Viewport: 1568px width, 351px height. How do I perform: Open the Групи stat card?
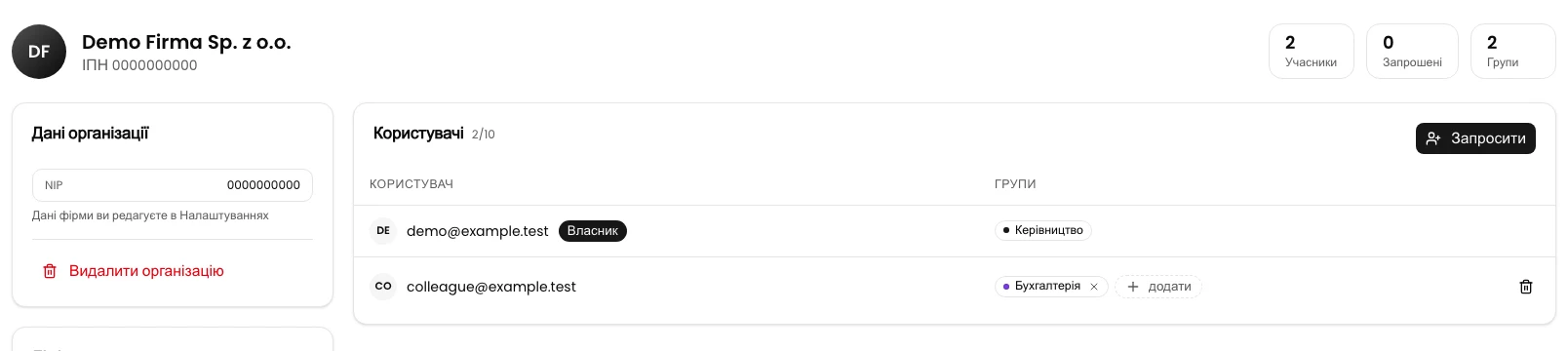tap(1512, 52)
